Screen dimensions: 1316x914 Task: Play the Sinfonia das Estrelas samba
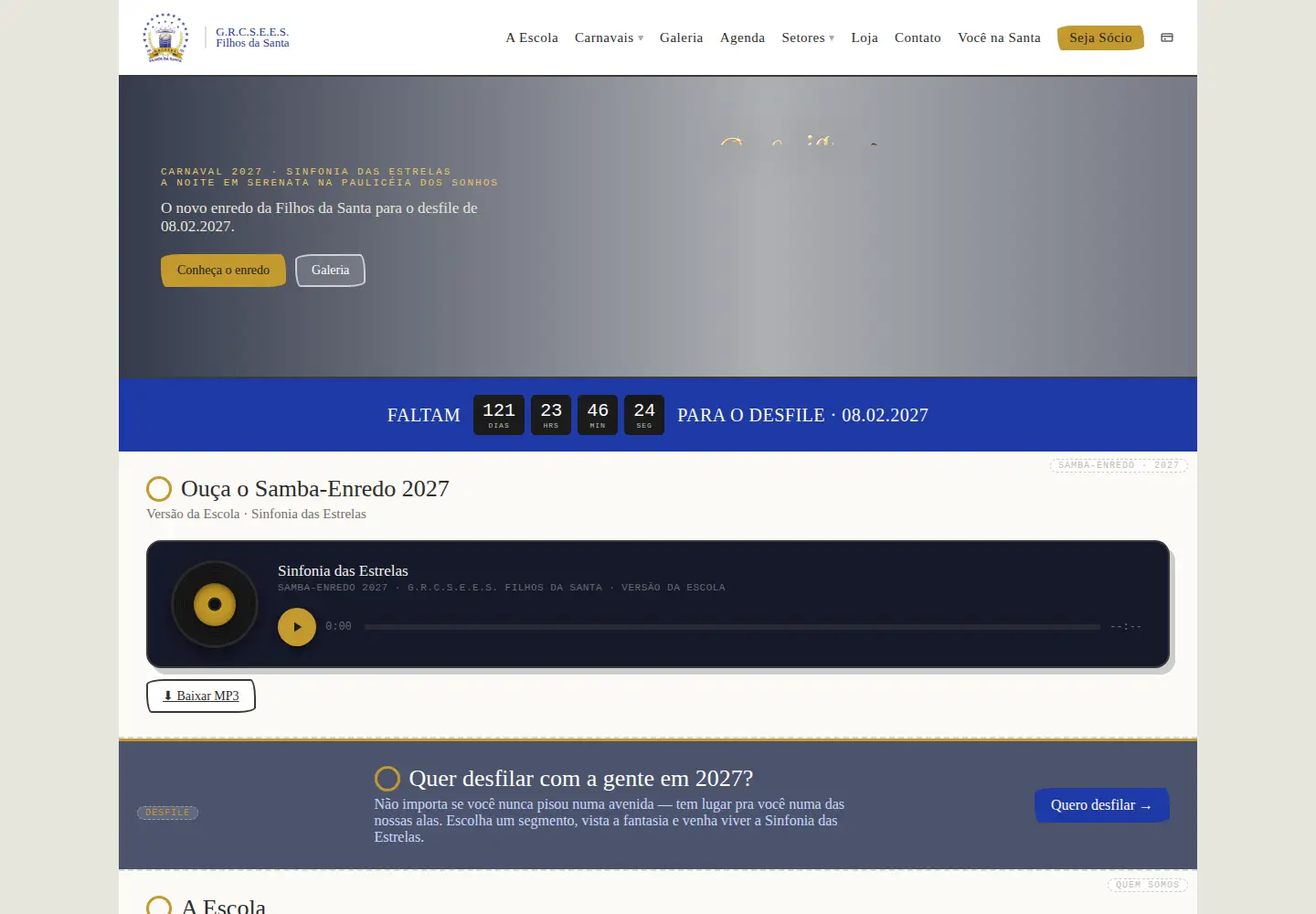[x=297, y=627]
